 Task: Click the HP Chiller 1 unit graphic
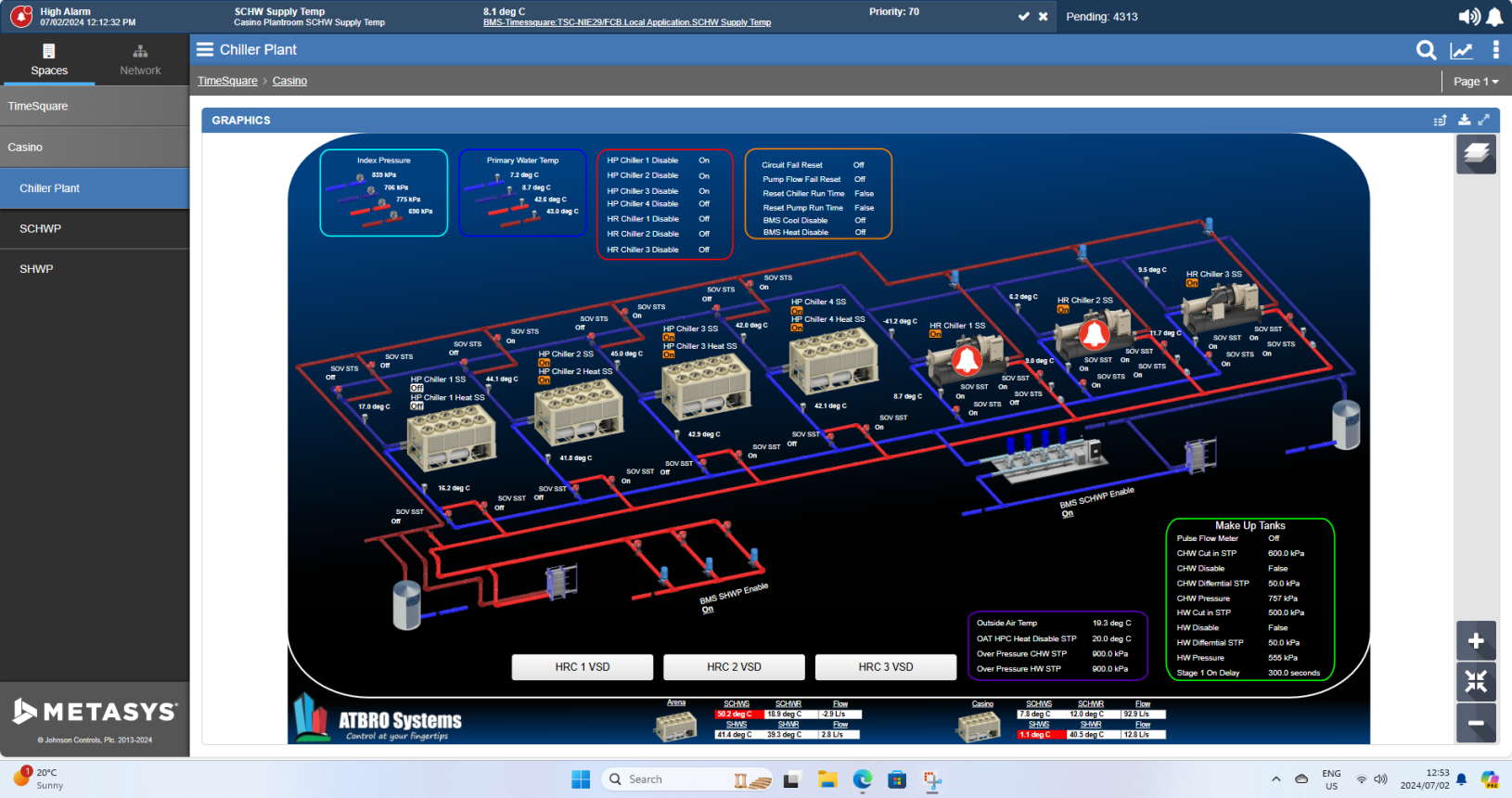click(x=452, y=437)
